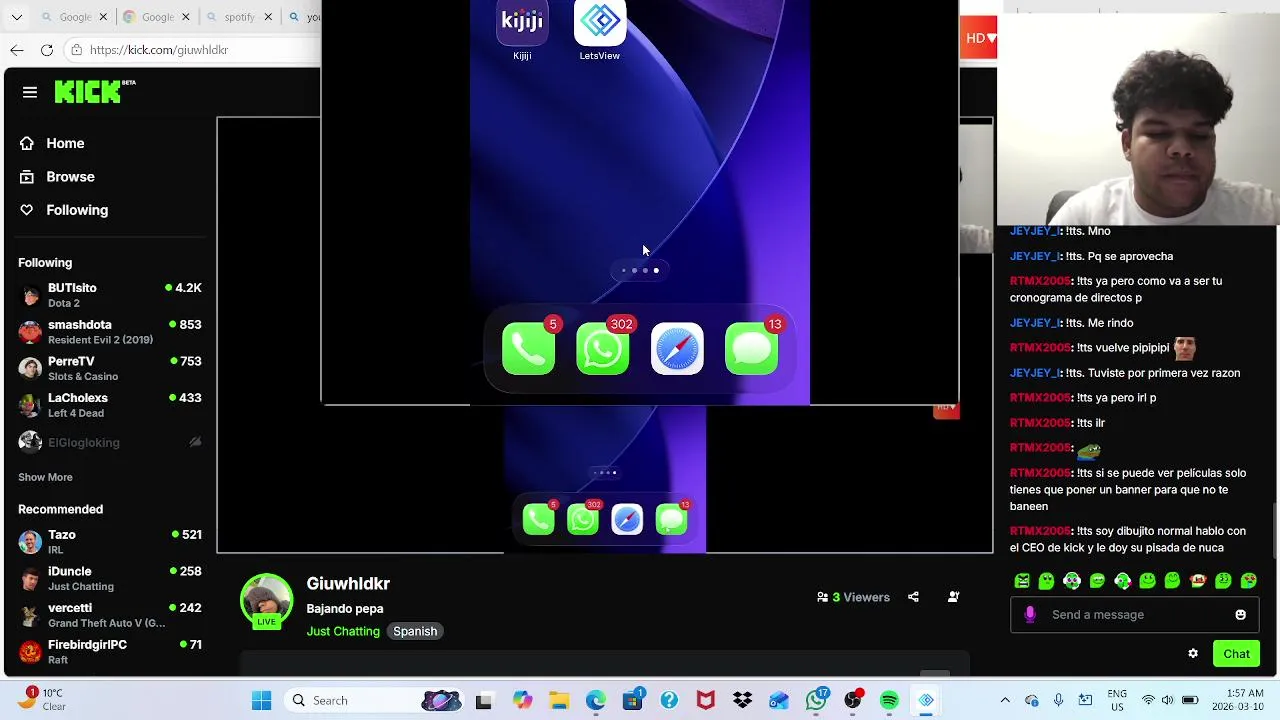Open the Kick hamburger sidebar menu
The image size is (1280, 720).
pos(30,92)
